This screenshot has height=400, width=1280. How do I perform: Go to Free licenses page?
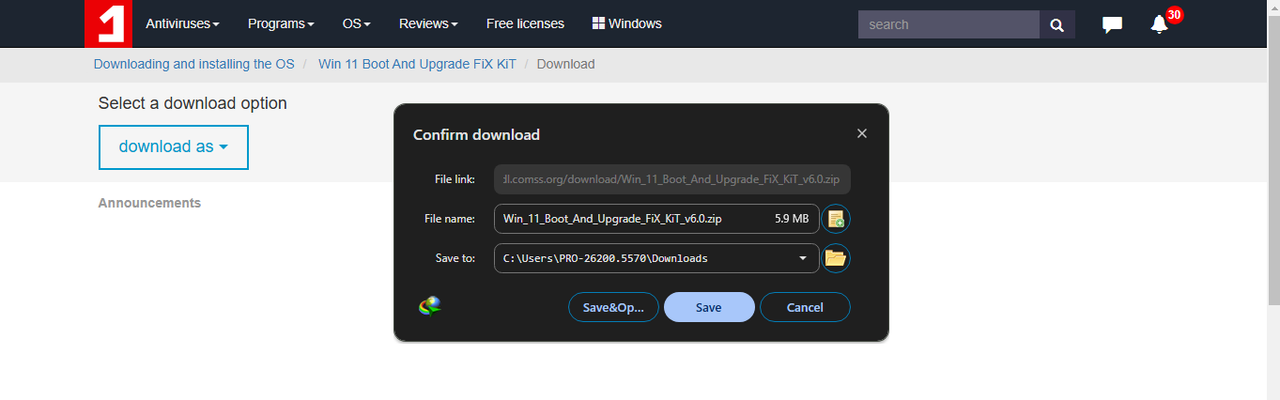(525, 23)
